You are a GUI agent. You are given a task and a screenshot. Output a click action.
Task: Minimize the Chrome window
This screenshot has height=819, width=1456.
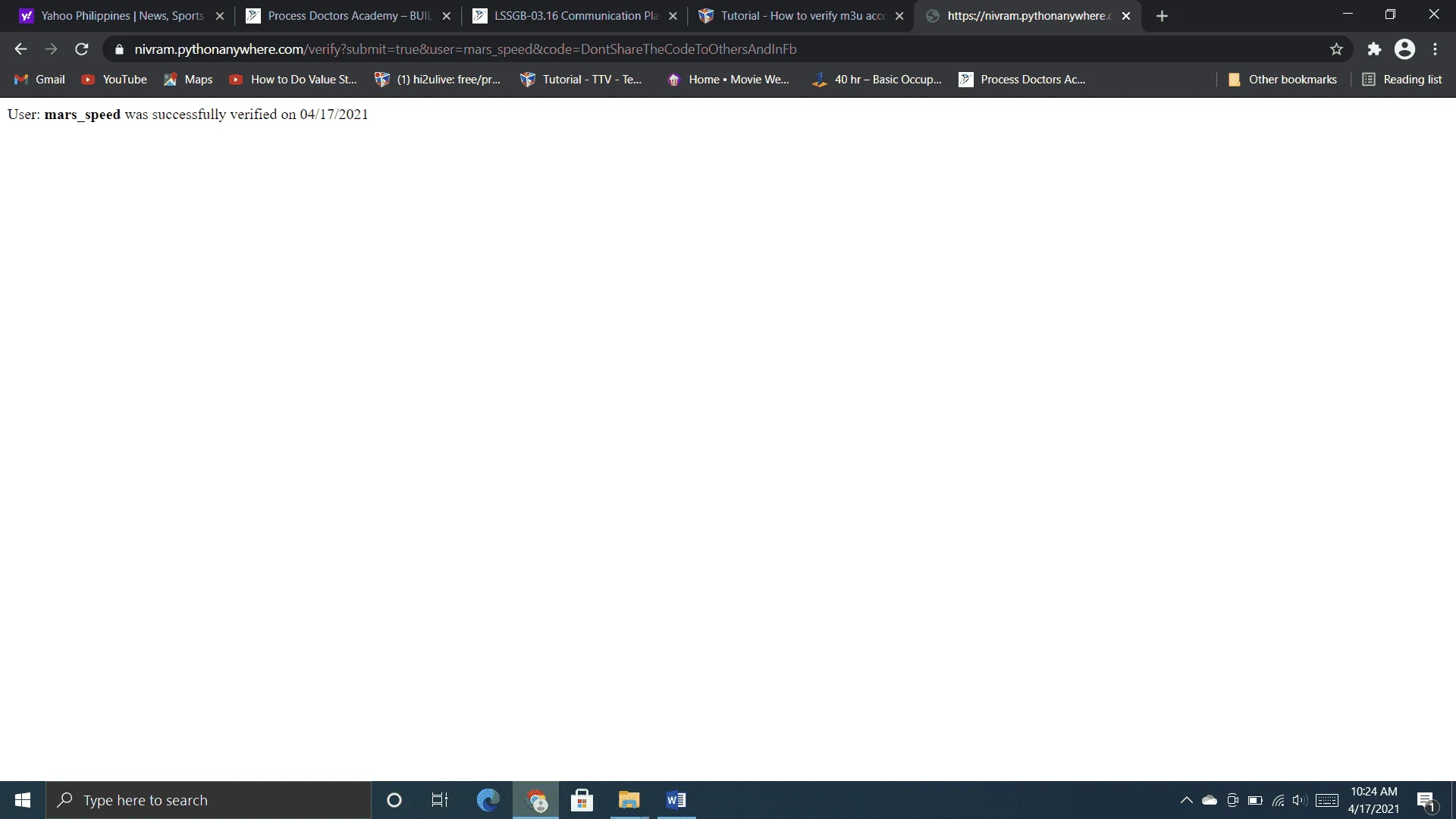[1348, 14]
